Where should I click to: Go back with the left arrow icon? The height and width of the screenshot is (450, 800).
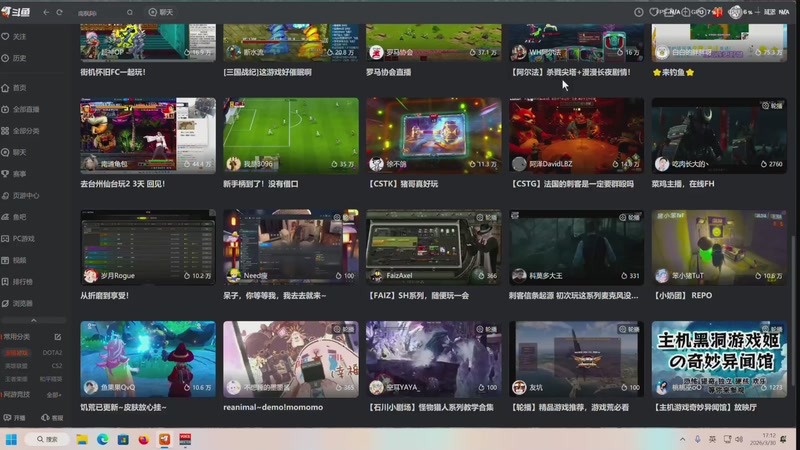46,12
